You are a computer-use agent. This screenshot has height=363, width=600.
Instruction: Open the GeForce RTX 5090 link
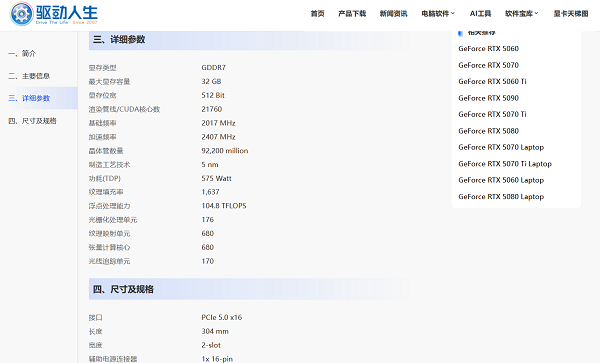489,98
